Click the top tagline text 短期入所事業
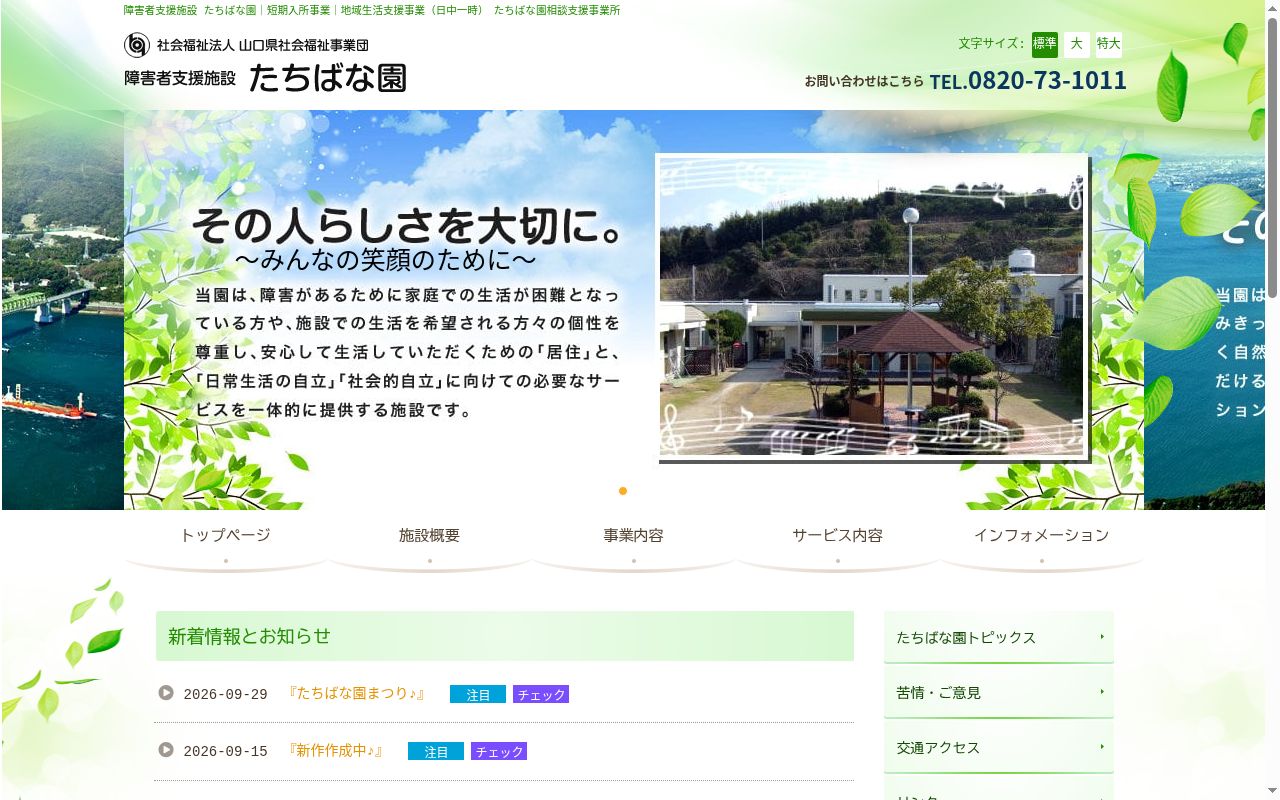 pos(298,10)
